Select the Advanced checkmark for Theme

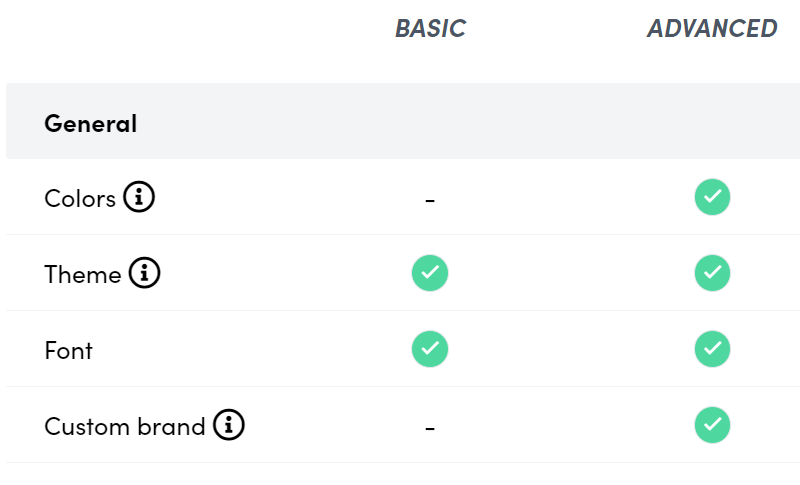[712, 273]
